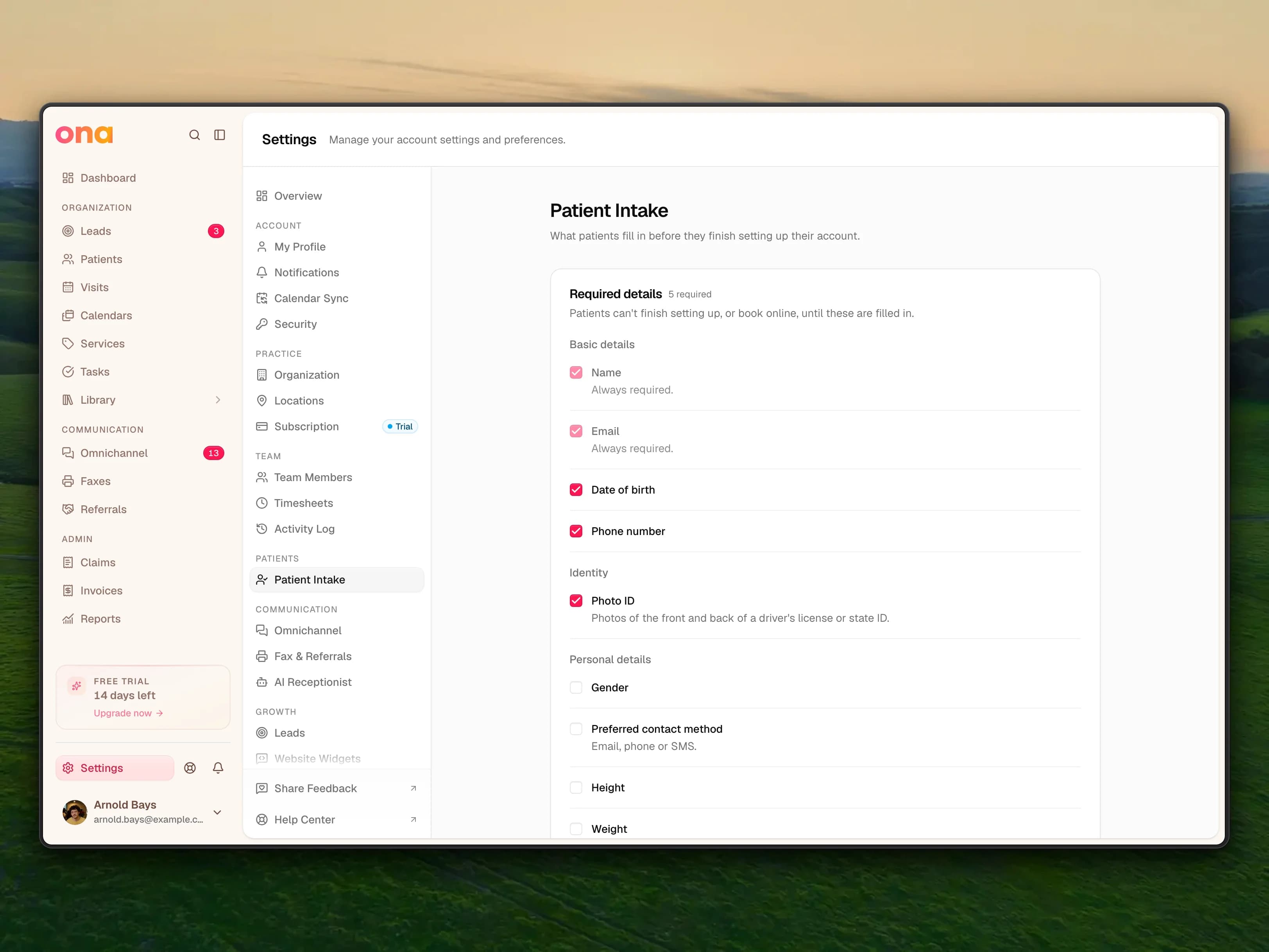1269x952 pixels.
Task: Check the Gender checkbox
Action: tap(576, 687)
